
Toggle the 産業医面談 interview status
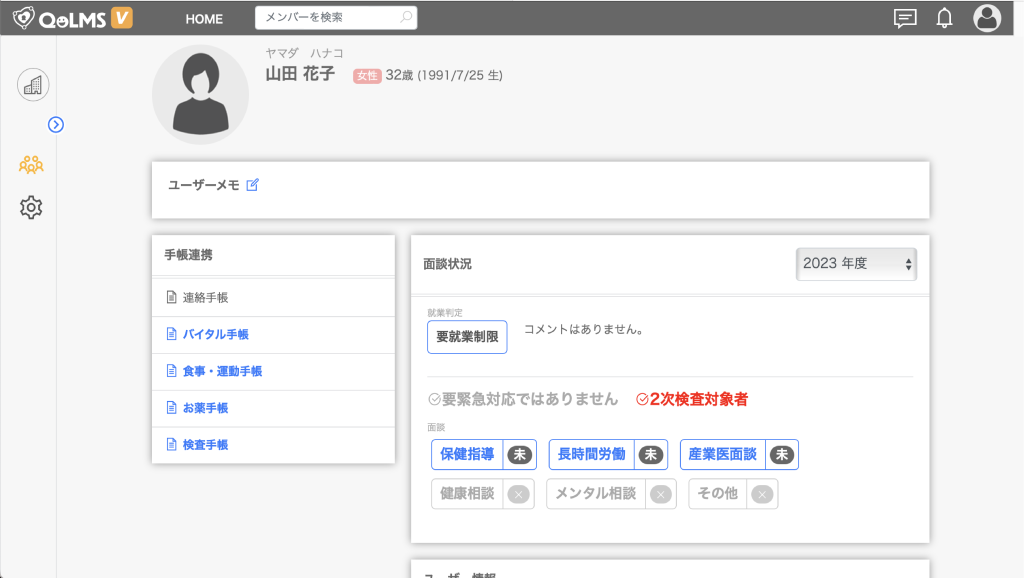(x=738, y=454)
